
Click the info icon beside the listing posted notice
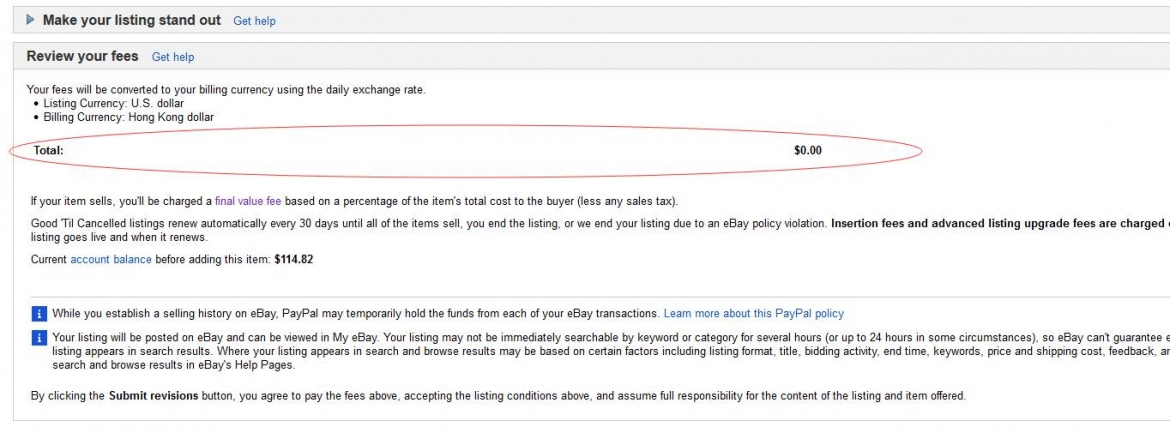point(39,338)
